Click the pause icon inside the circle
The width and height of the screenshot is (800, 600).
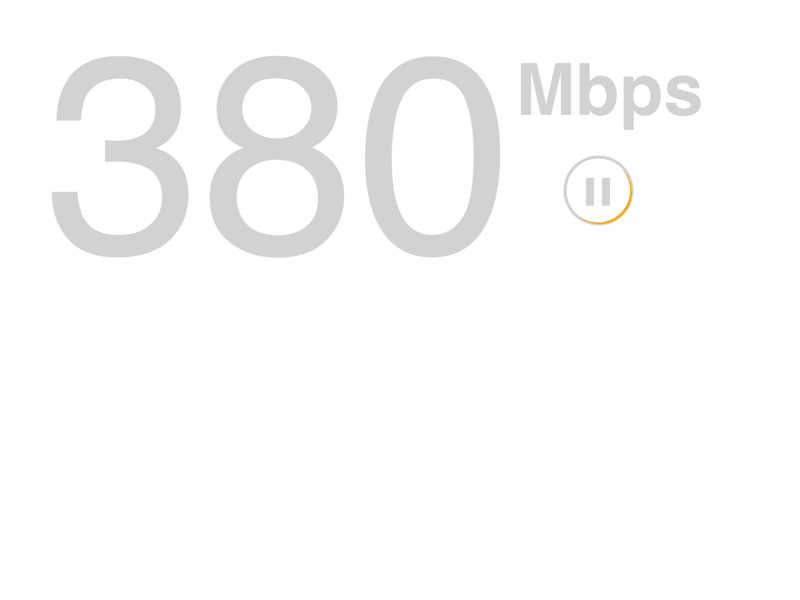(598, 192)
